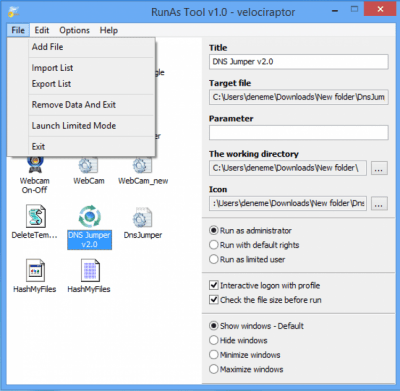Screen dimensions: 400x391
Task: Select Run as administrator option
Action: click(x=250, y=230)
